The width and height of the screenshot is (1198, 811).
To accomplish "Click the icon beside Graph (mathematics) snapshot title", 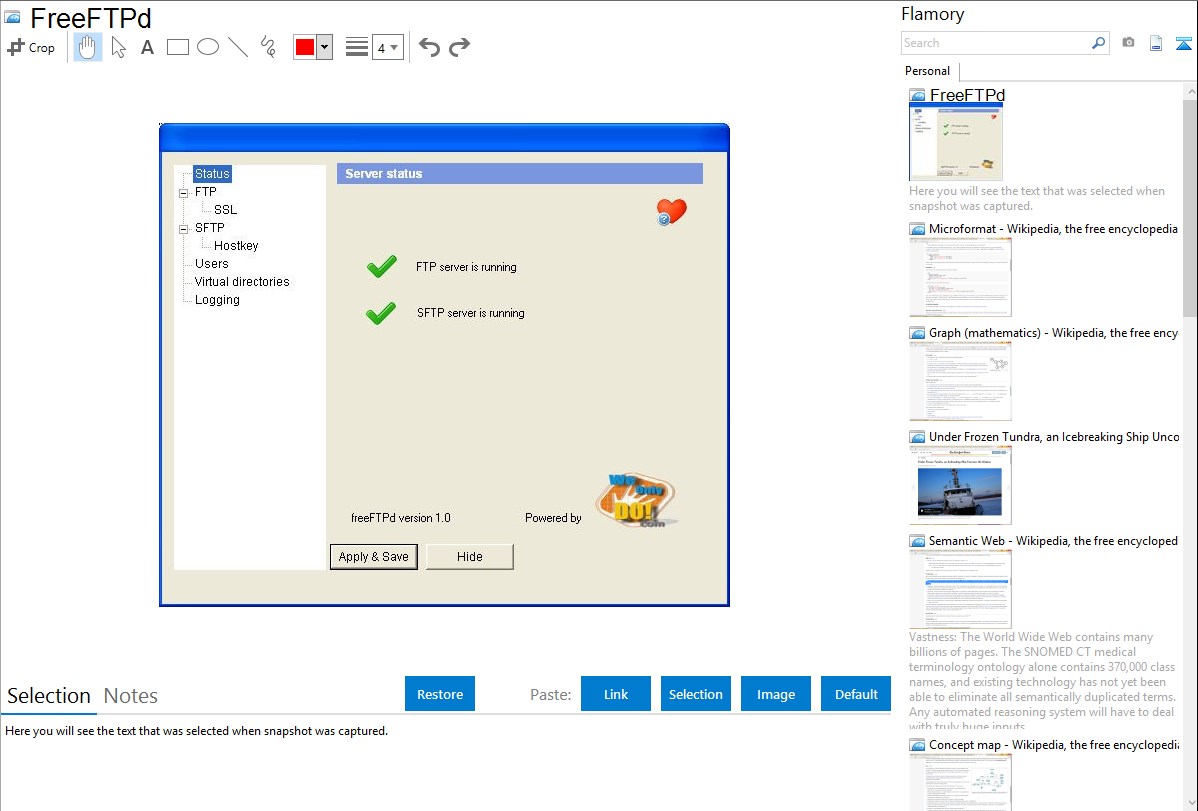I will (918, 333).
